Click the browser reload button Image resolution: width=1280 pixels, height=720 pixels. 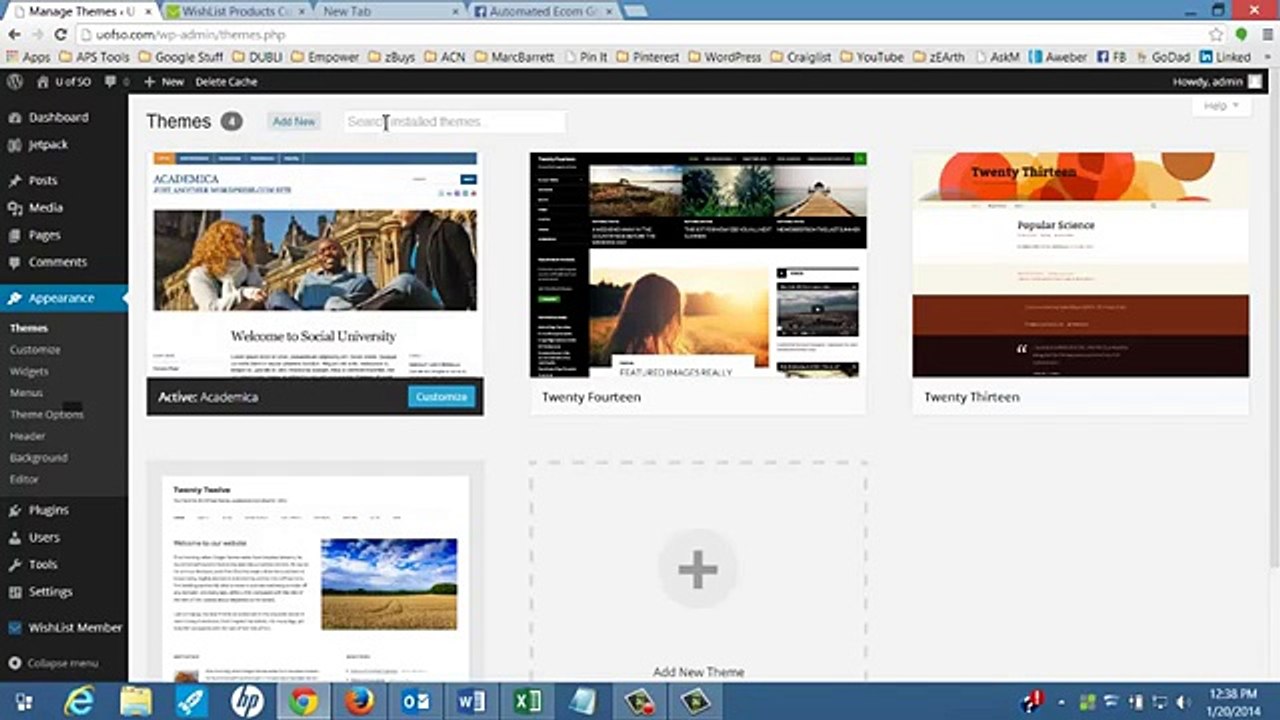click(61, 34)
